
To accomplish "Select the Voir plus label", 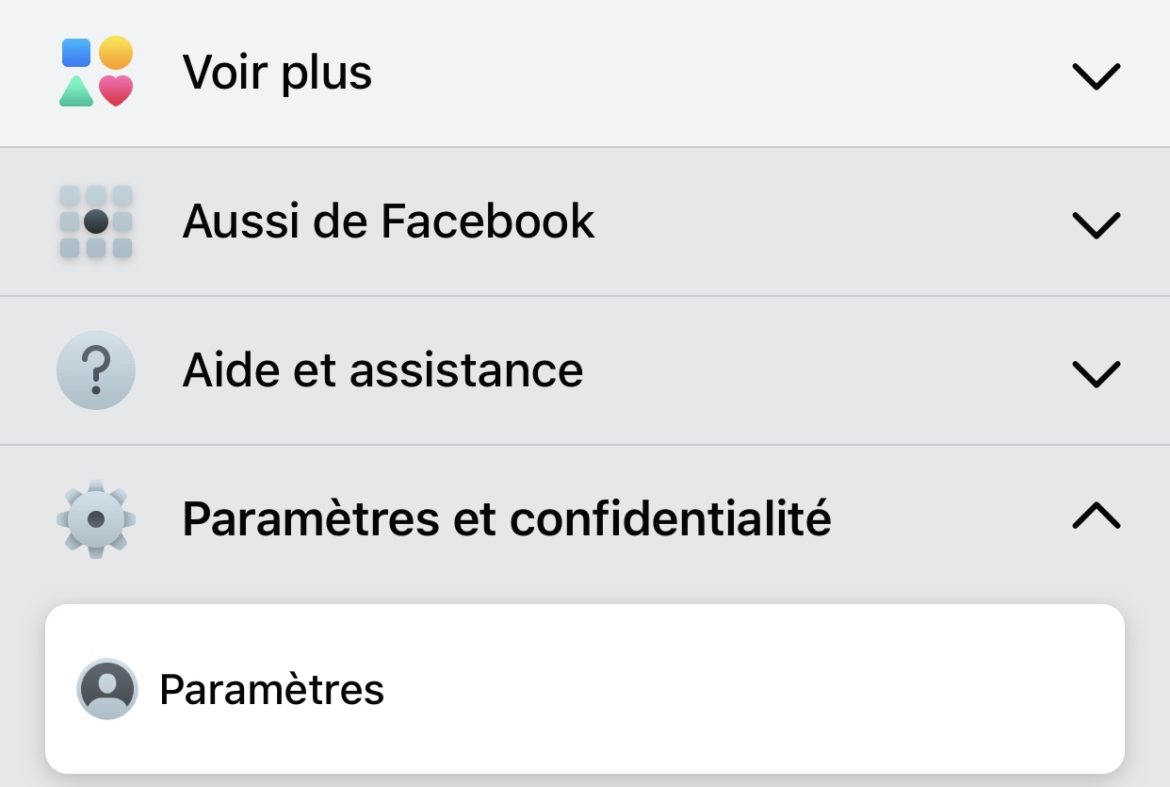I will [x=277, y=72].
